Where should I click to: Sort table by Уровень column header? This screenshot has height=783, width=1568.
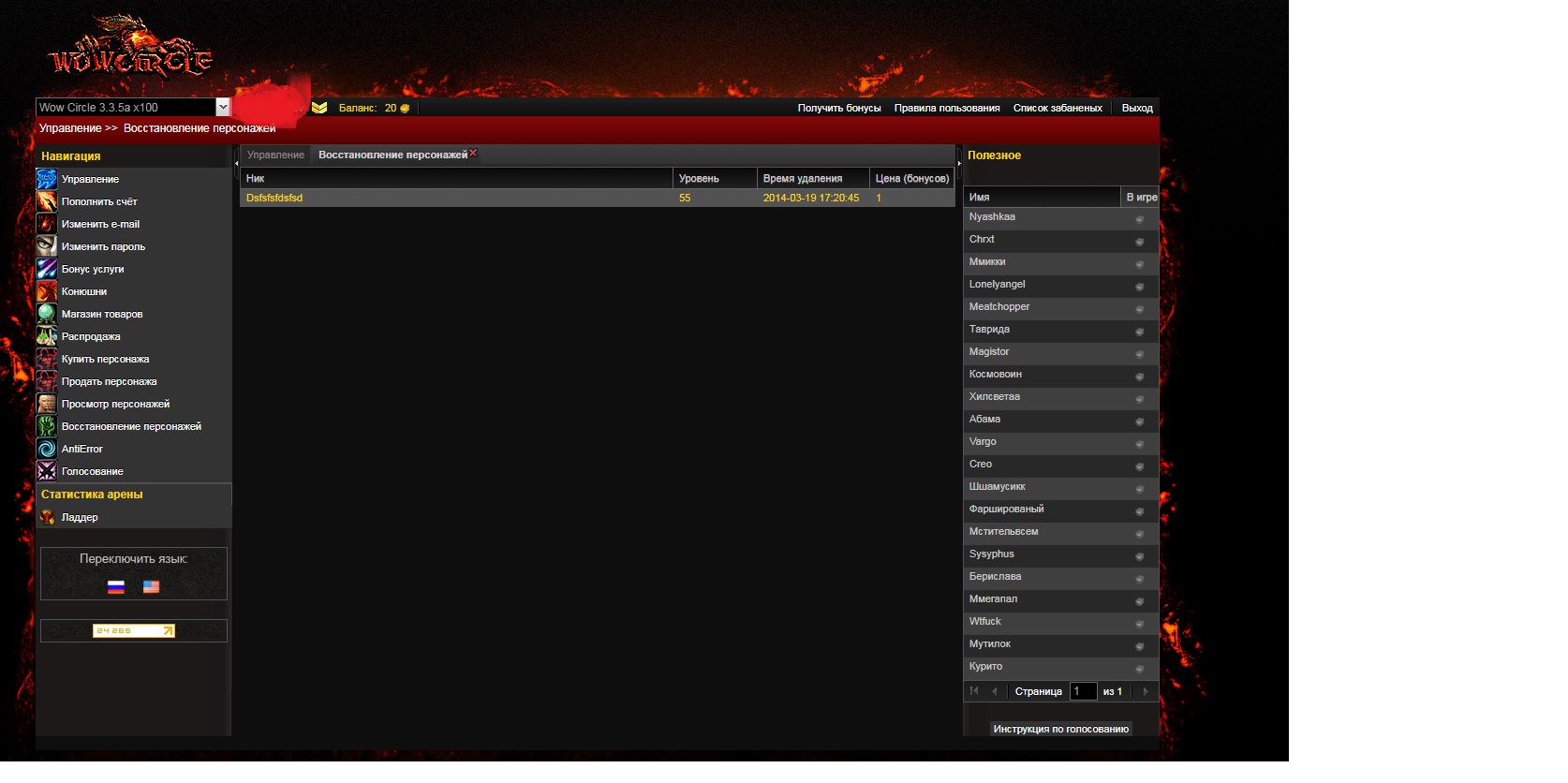(714, 178)
